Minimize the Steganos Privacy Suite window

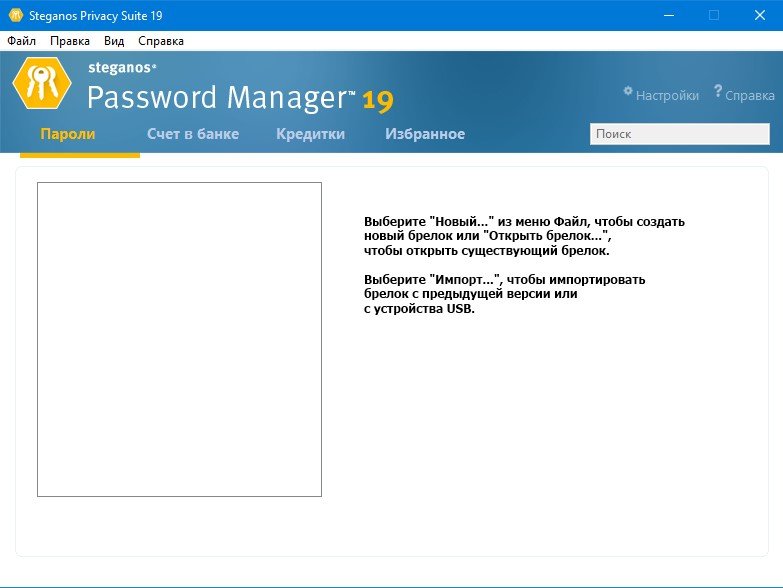pos(669,15)
